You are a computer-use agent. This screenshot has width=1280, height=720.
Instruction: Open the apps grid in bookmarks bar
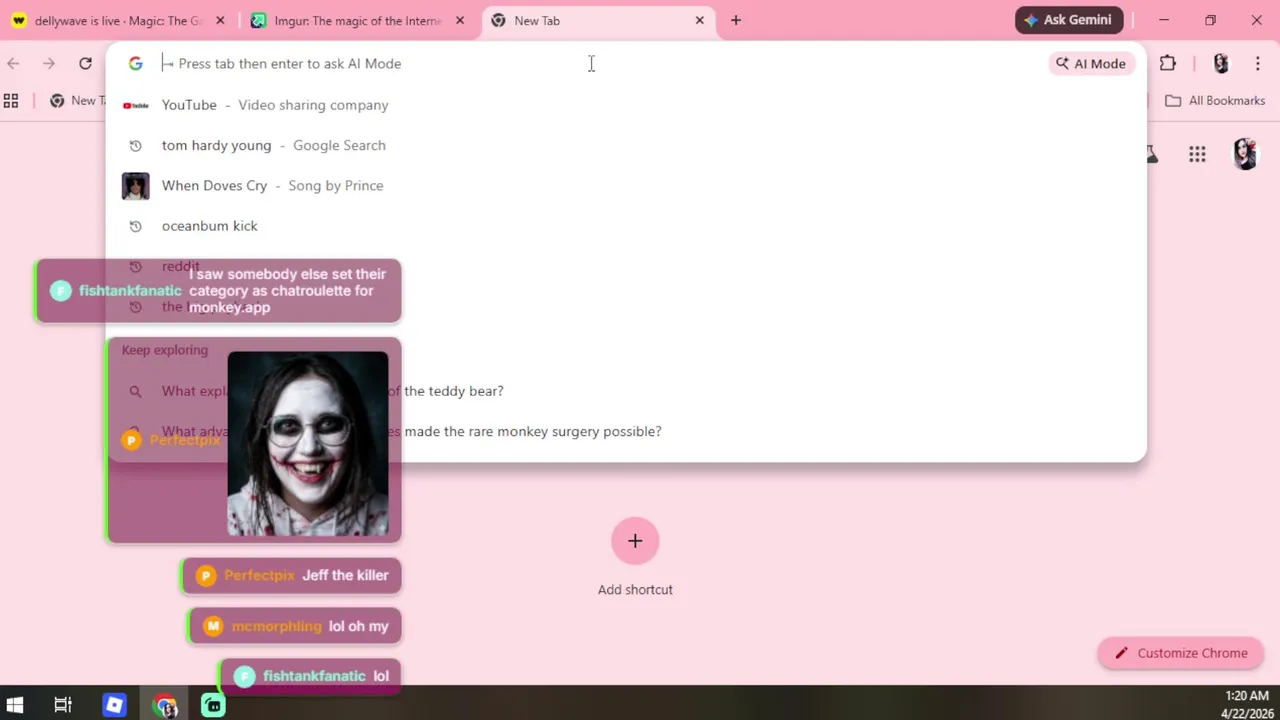tap(11, 100)
